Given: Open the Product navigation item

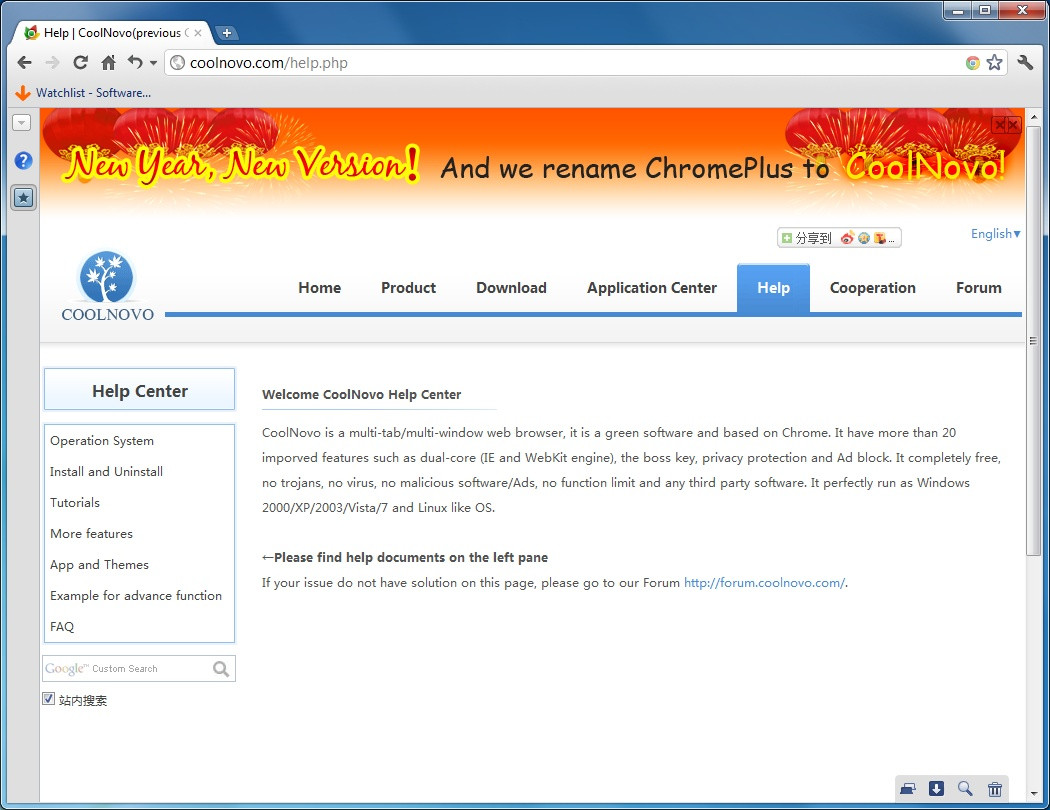Looking at the screenshot, I should click(x=408, y=288).
